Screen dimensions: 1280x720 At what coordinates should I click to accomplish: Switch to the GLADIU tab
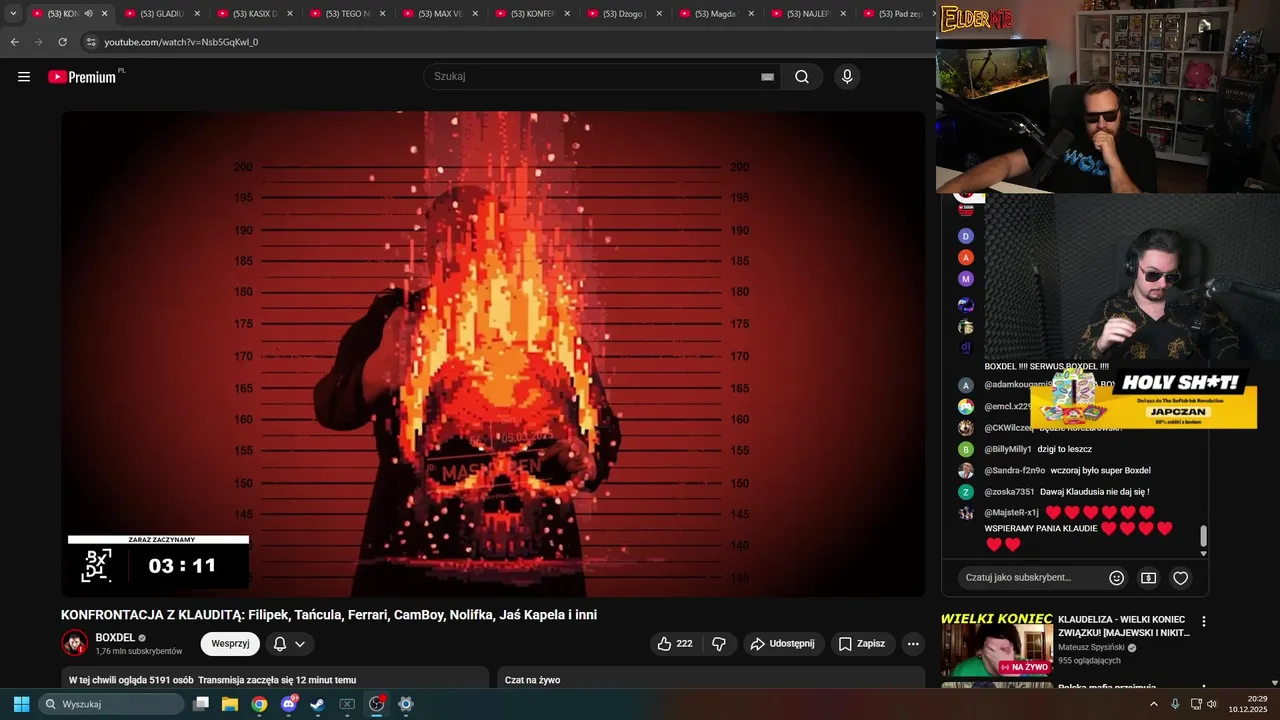pyautogui.click(x=162, y=13)
